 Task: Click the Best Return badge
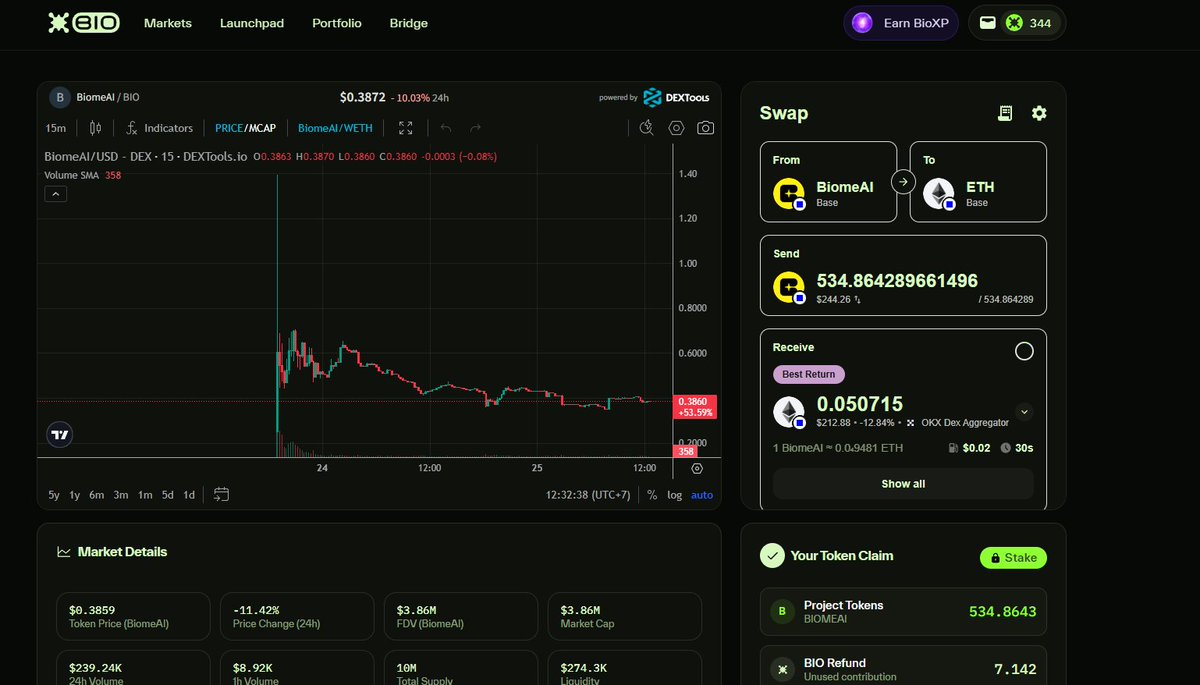click(809, 374)
